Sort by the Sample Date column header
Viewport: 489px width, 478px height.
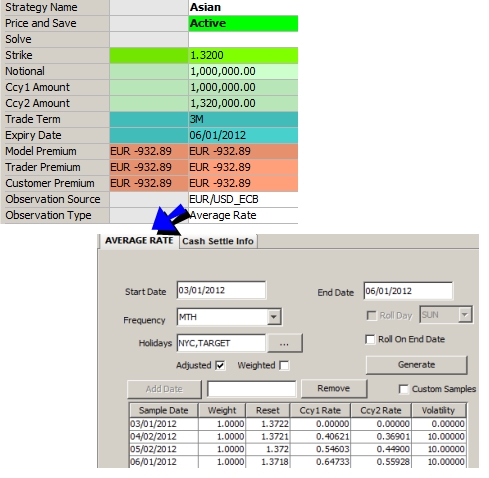click(x=164, y=410)
